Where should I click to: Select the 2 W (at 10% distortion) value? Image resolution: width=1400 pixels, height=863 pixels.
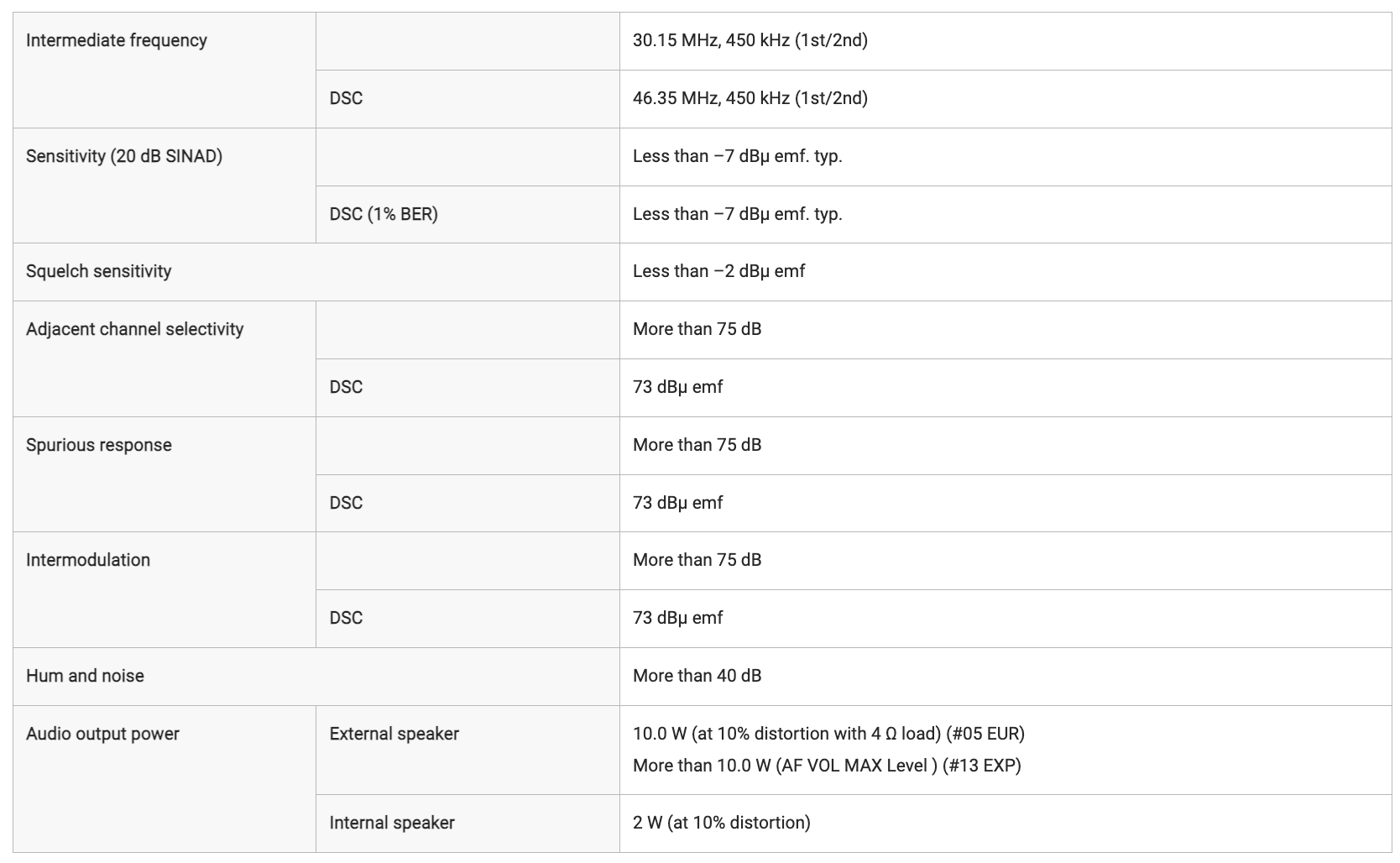(721, 823)
